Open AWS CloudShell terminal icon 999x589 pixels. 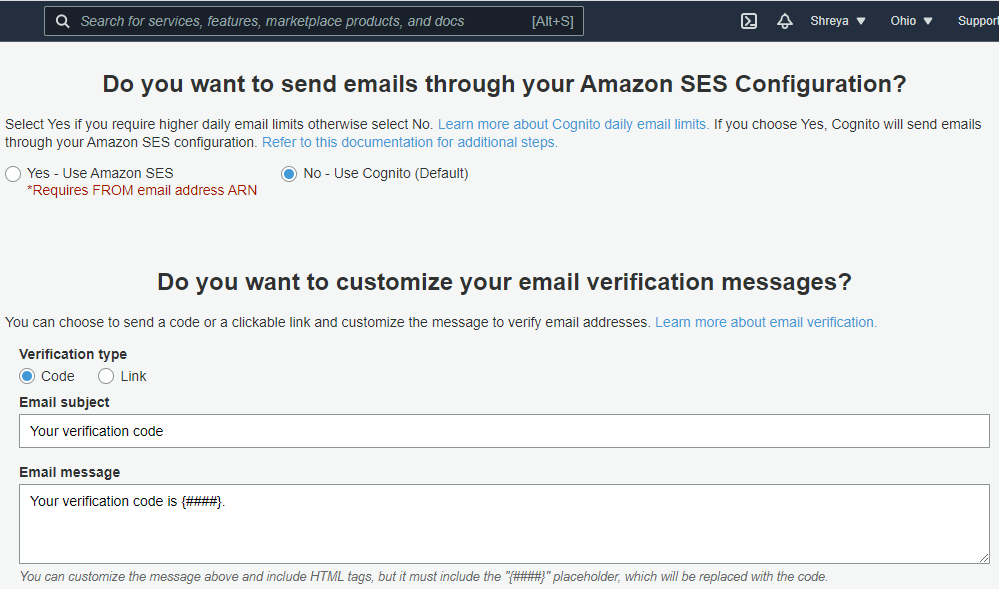(748, 21)
